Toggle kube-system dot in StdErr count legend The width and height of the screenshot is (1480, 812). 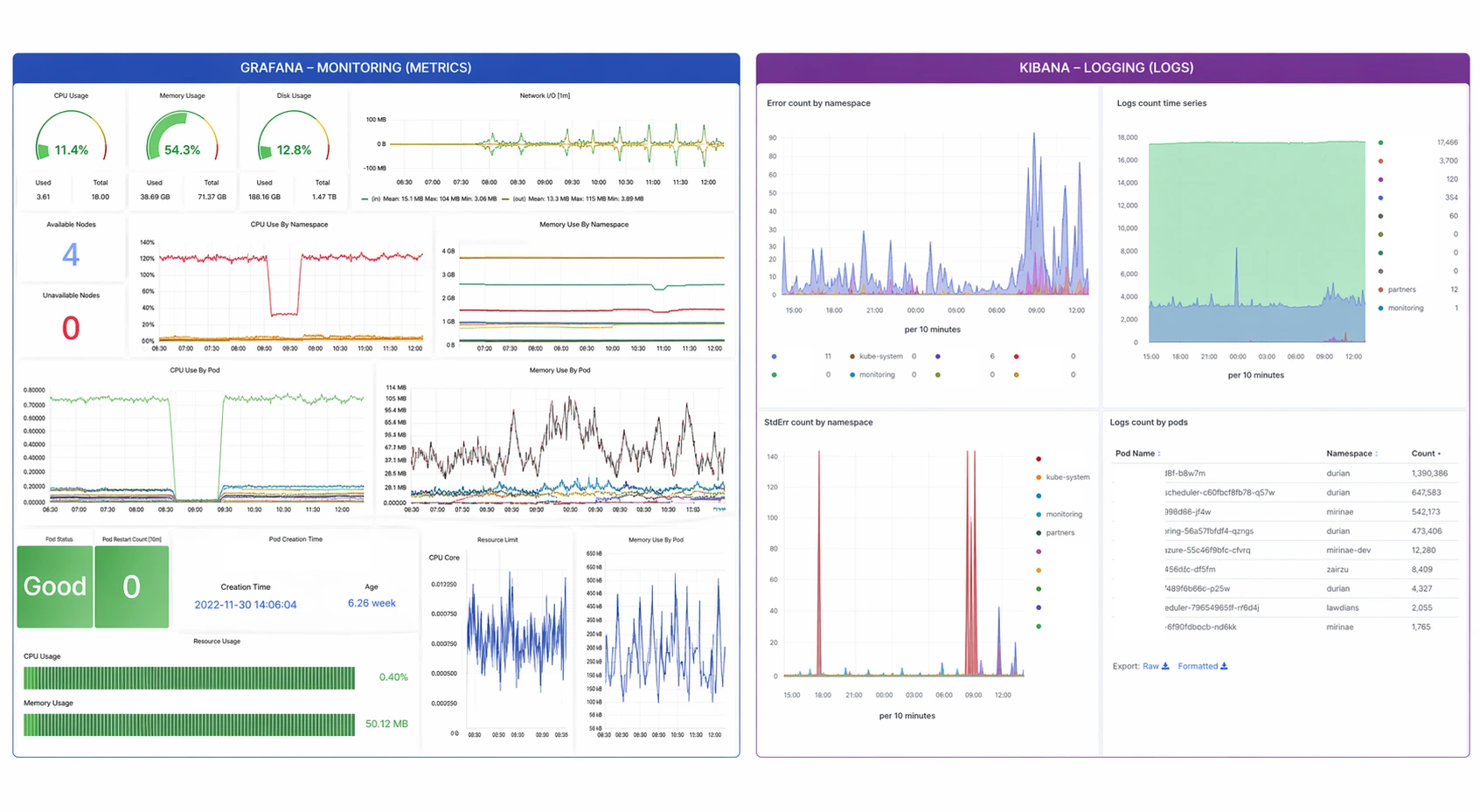coord(1039,477)
